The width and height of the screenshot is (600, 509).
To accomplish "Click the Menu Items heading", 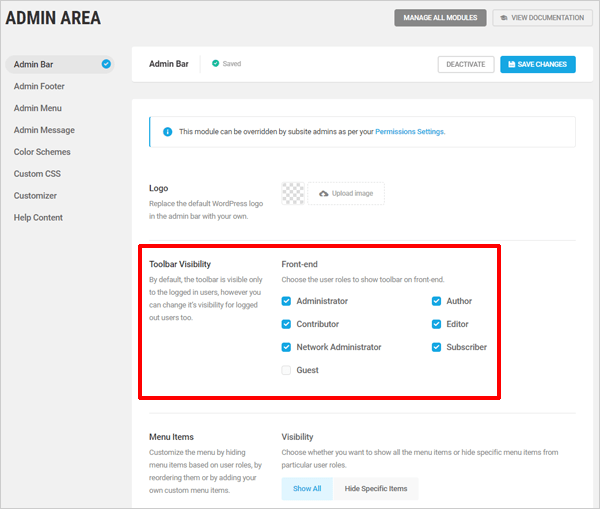I will click(x=171, y=437).
